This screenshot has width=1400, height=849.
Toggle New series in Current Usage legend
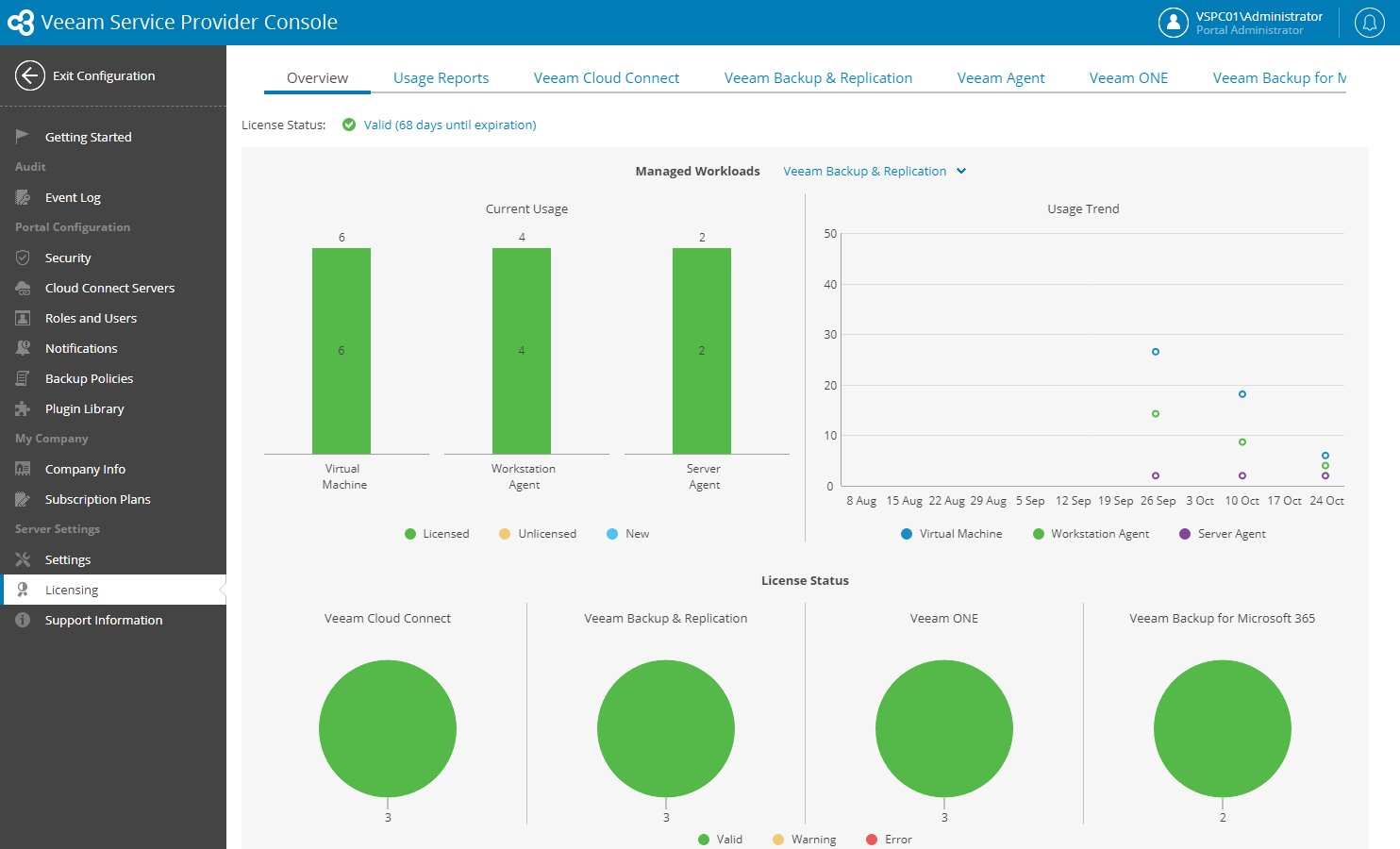(627, 534)
